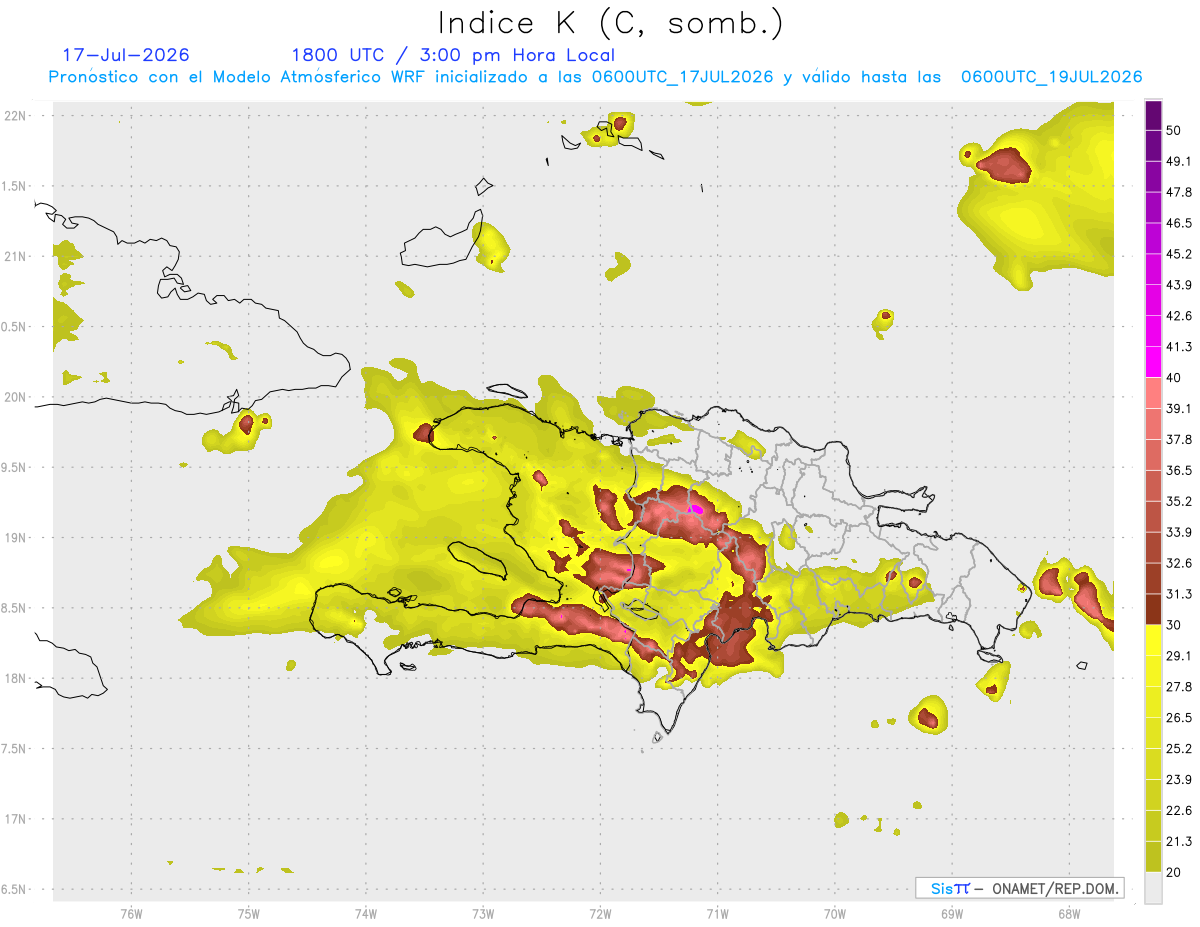The width and height of the screenshot is (1200, 927).
Task: Click the "17N" latitude axis label
Action: pyautogui.click(x=16, y=819)
